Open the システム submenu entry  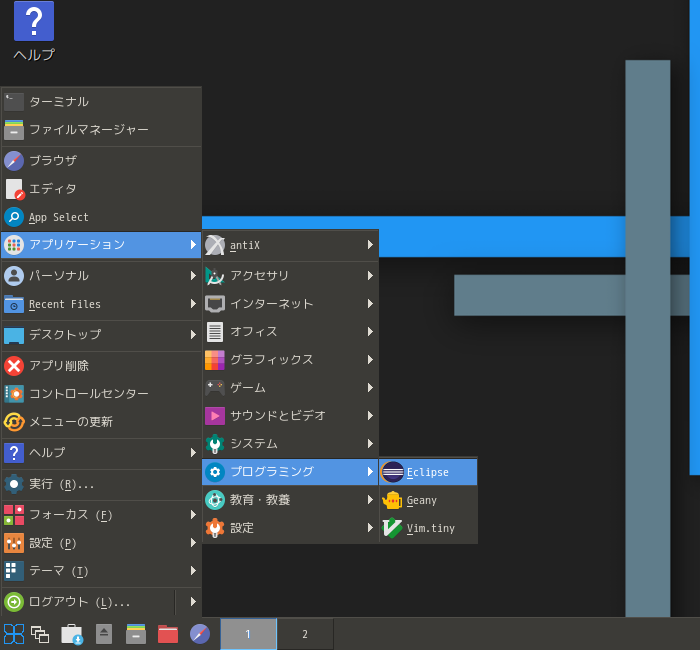click(291, 444)
